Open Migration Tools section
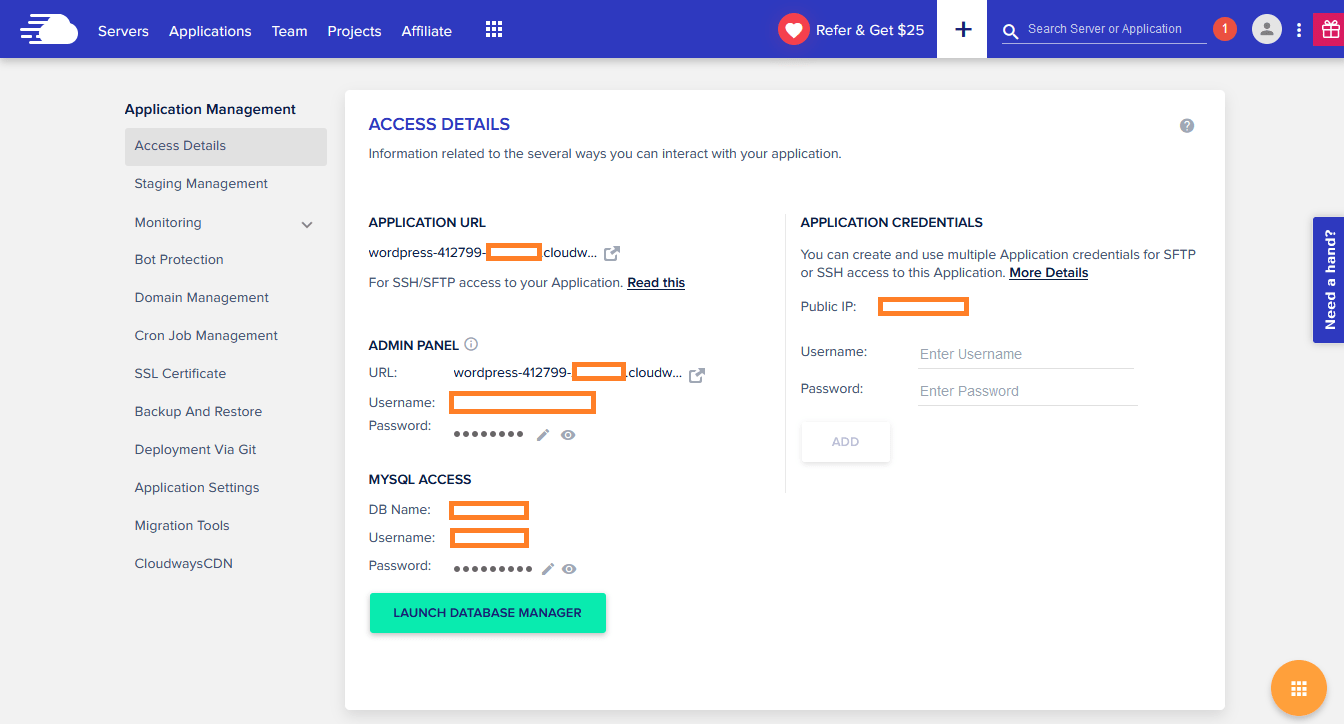Screen dimensions: 1344x724 click(182, 526)
